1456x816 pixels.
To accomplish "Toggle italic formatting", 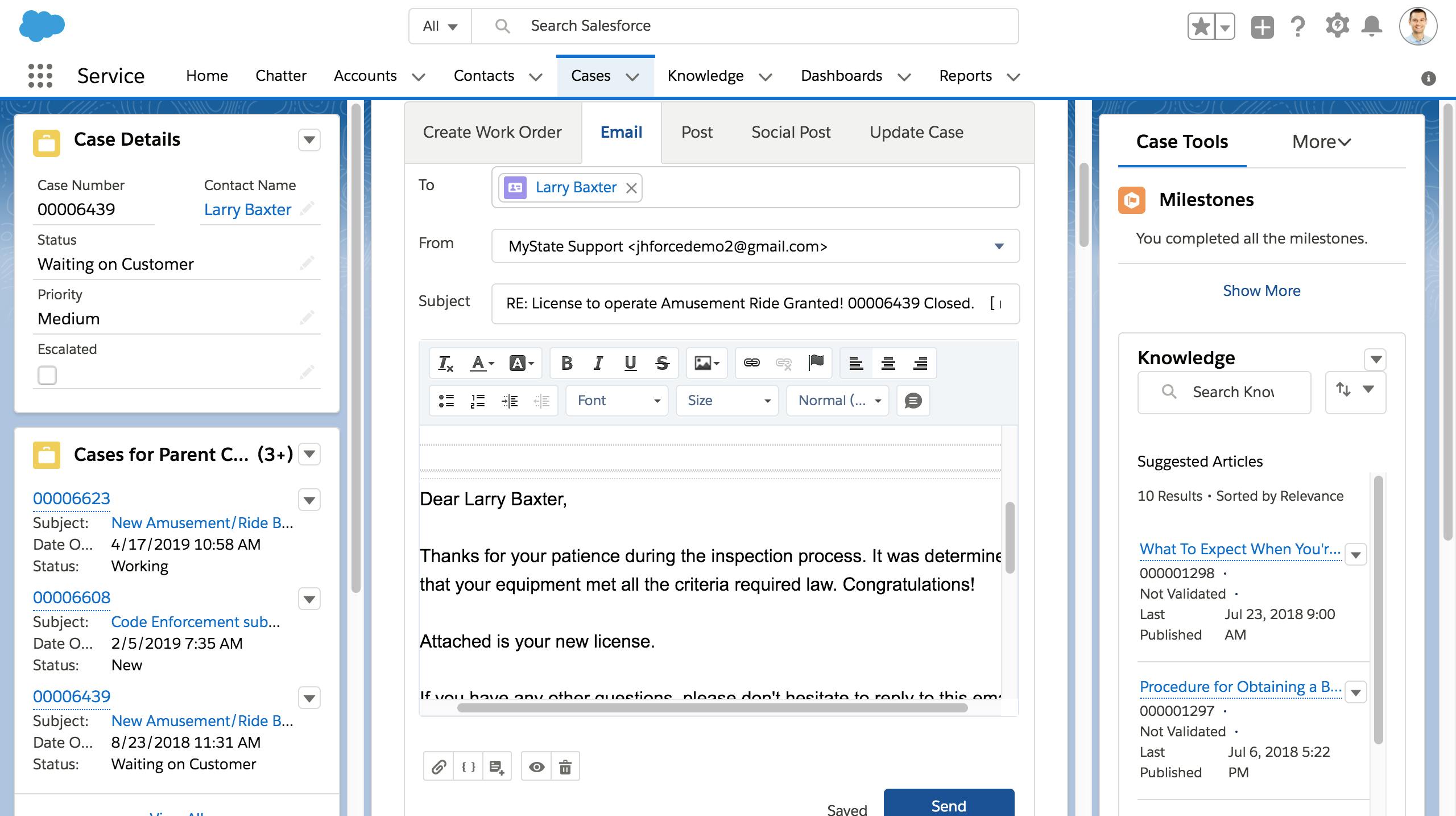I will pyautogui.click(x=598, y=363).
